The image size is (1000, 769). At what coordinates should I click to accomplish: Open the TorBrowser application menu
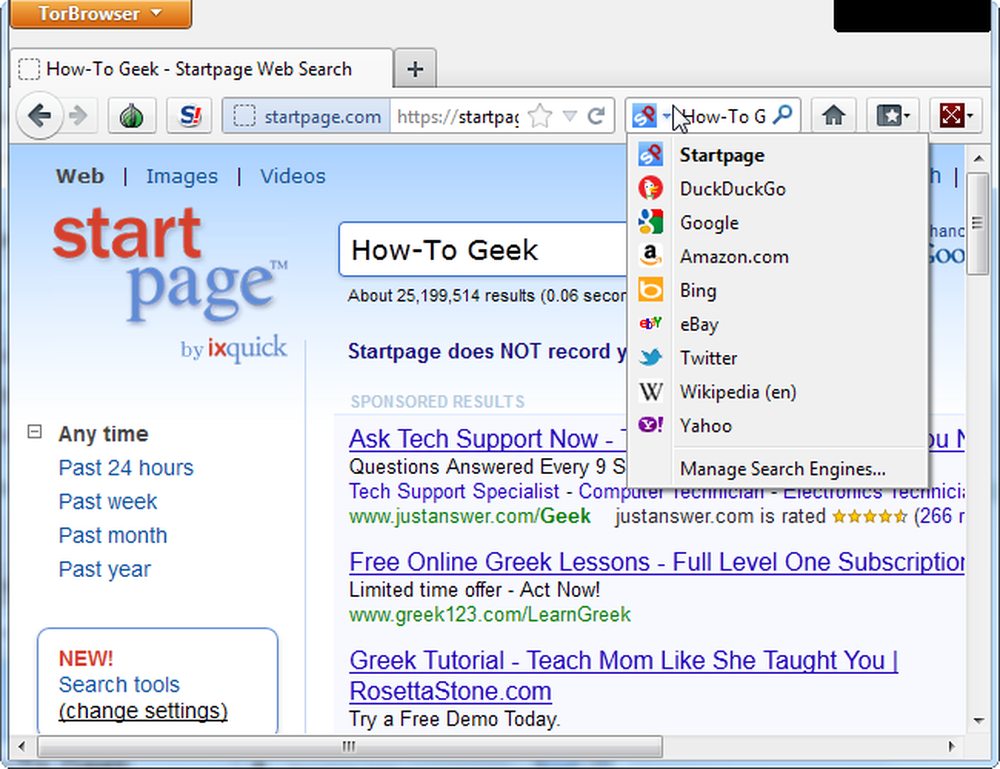pyautogui.click(x=101, y=13)
